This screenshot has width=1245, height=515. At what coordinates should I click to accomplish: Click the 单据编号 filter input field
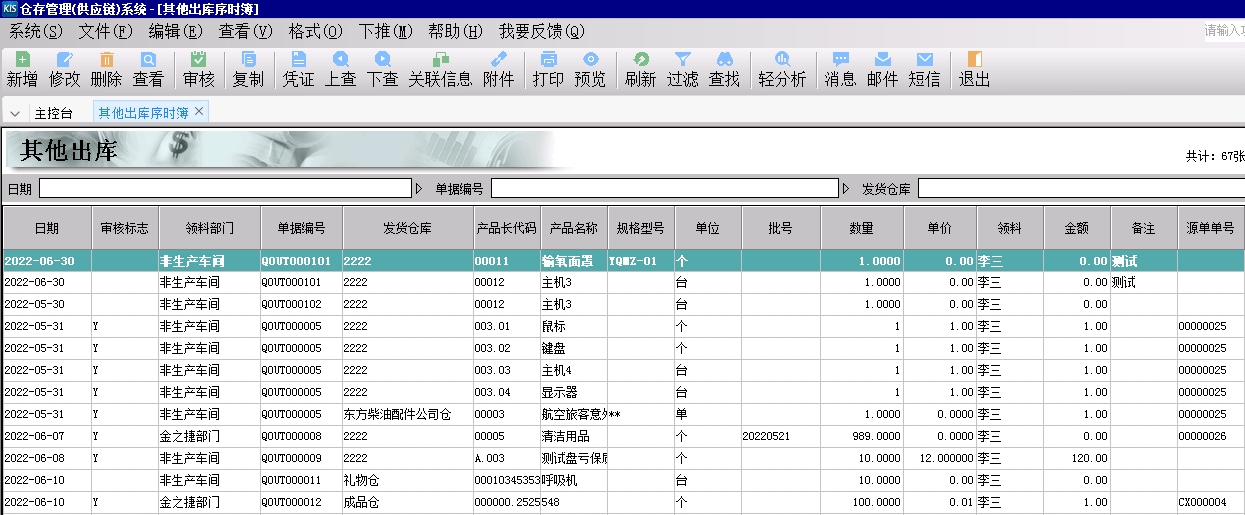[x=664, y=188]
